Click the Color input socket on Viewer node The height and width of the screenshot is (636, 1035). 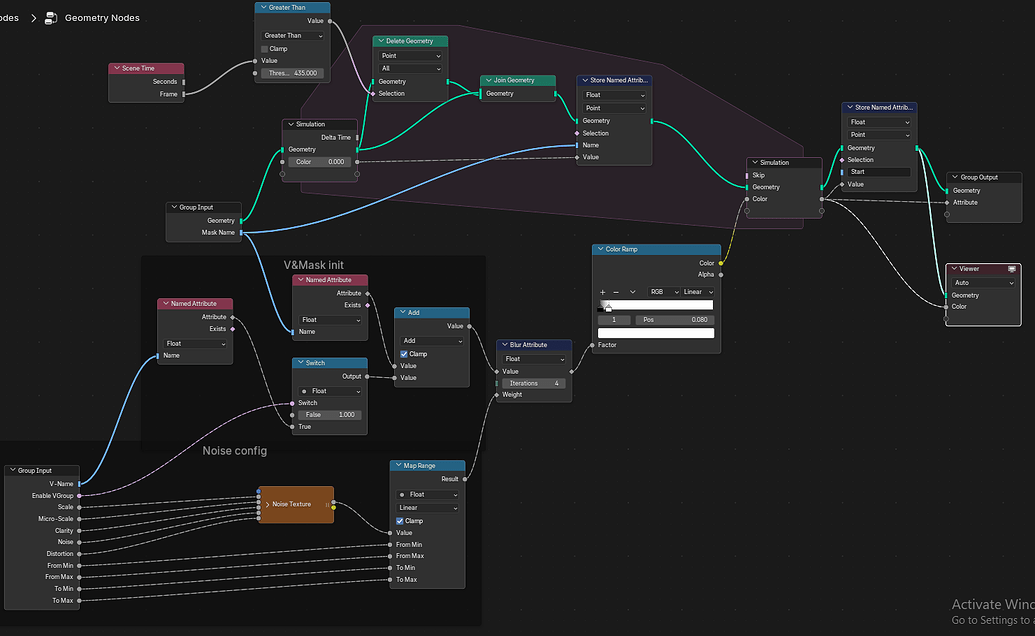coord(946,307)
